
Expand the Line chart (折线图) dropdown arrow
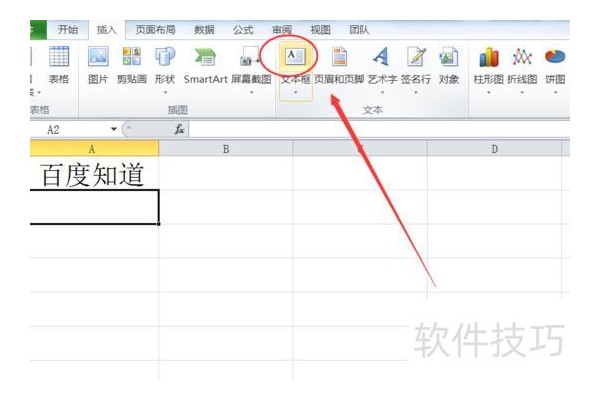coord(522,93)
